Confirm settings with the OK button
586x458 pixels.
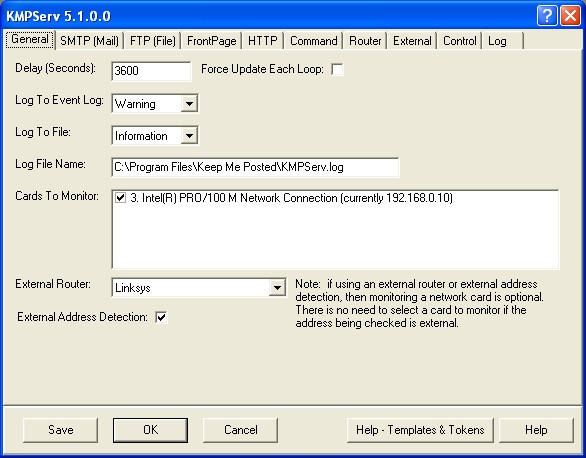(151, 430)
